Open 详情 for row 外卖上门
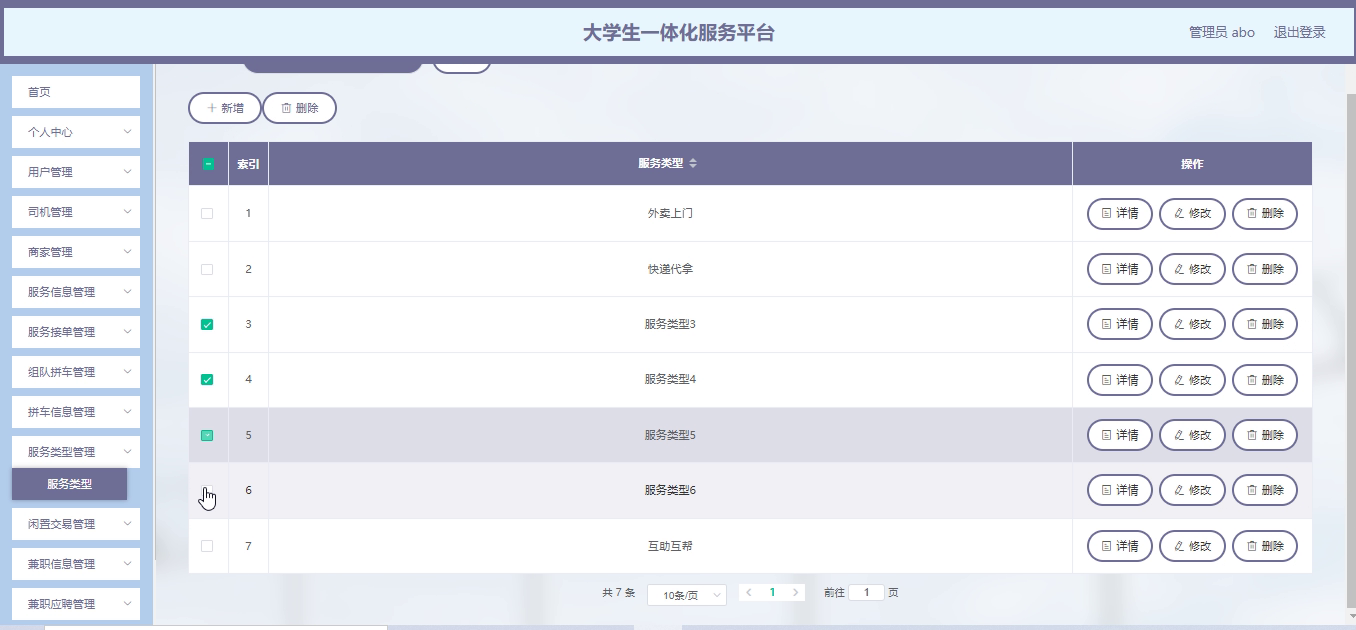Screen dimensions: 1356x630 [x=1120, y=213]
